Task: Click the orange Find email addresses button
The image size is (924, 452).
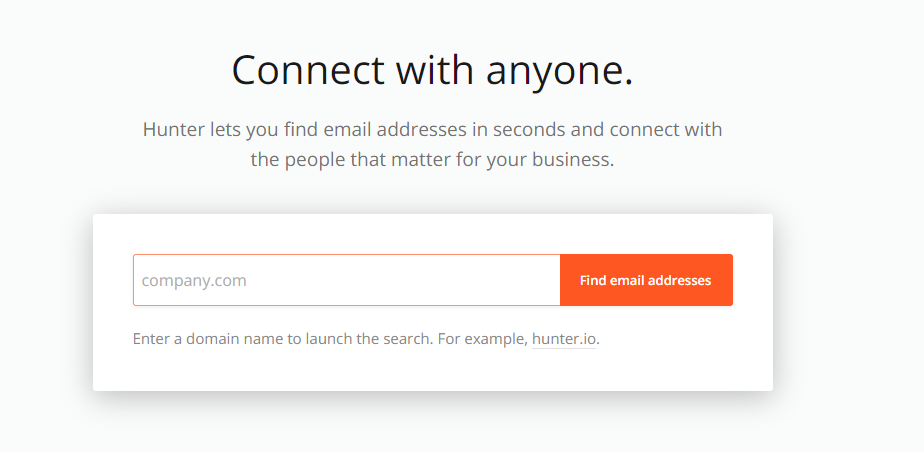Action: 646,280
